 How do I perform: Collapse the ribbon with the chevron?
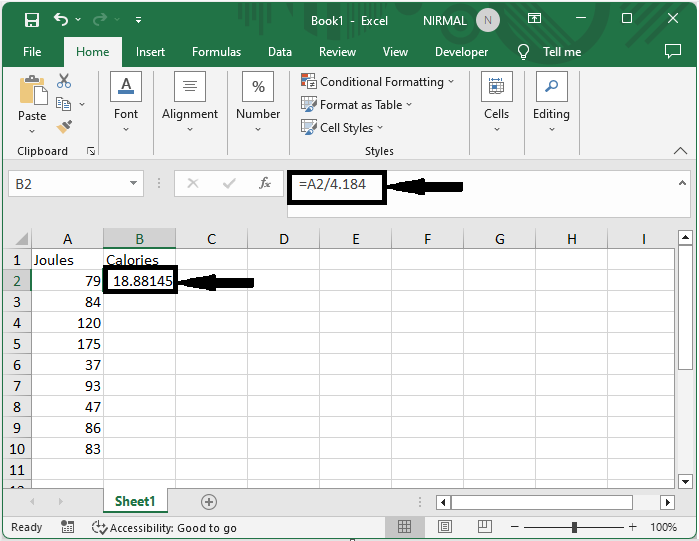pyautogui.click(x=680, y=151)
